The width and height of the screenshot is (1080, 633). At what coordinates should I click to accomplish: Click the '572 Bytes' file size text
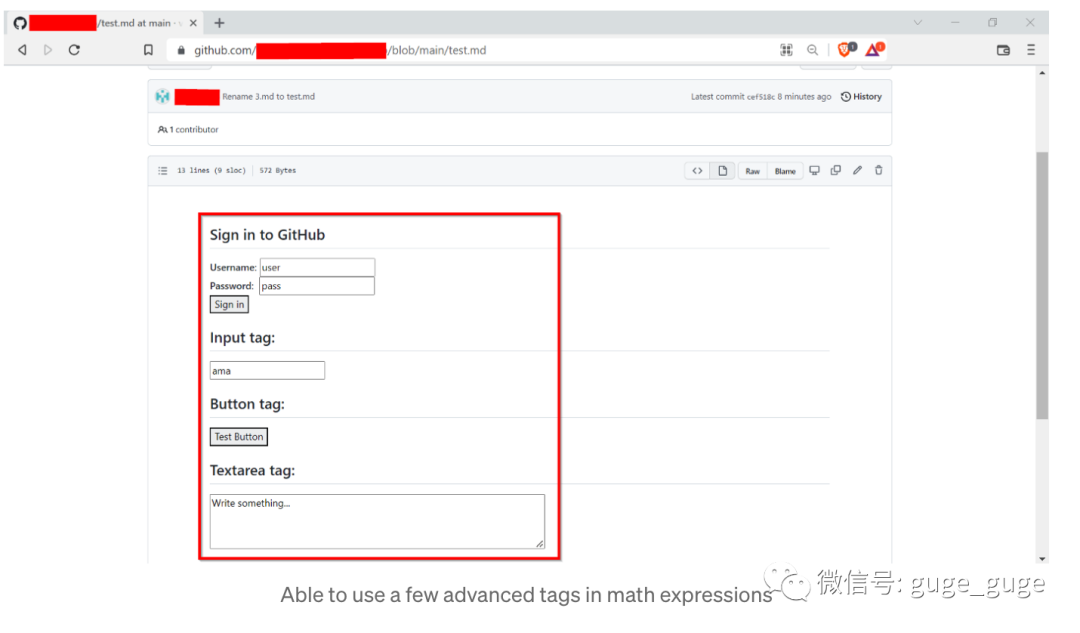[278, 170]
